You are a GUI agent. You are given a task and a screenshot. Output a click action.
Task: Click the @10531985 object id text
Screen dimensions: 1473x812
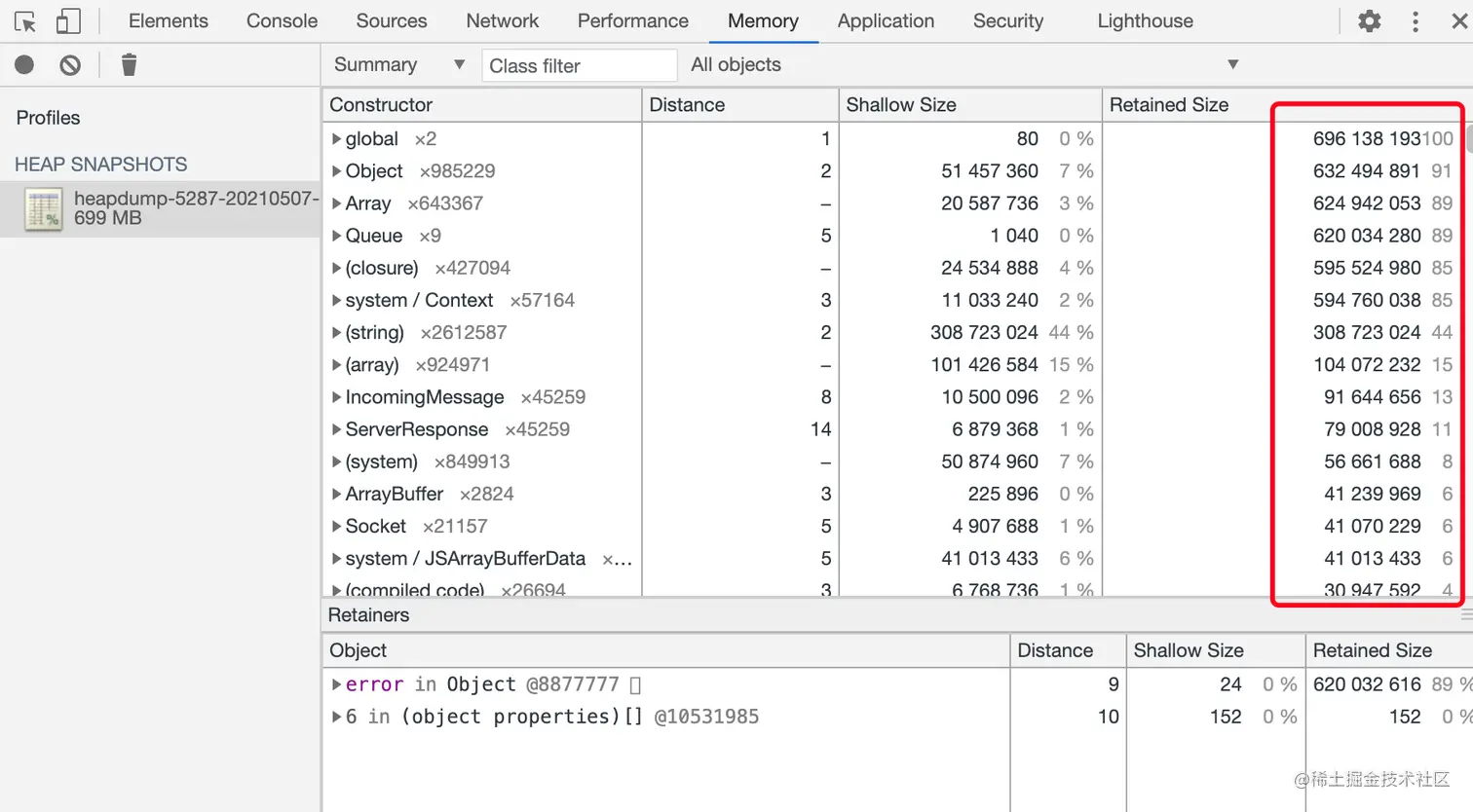(706, 717)
